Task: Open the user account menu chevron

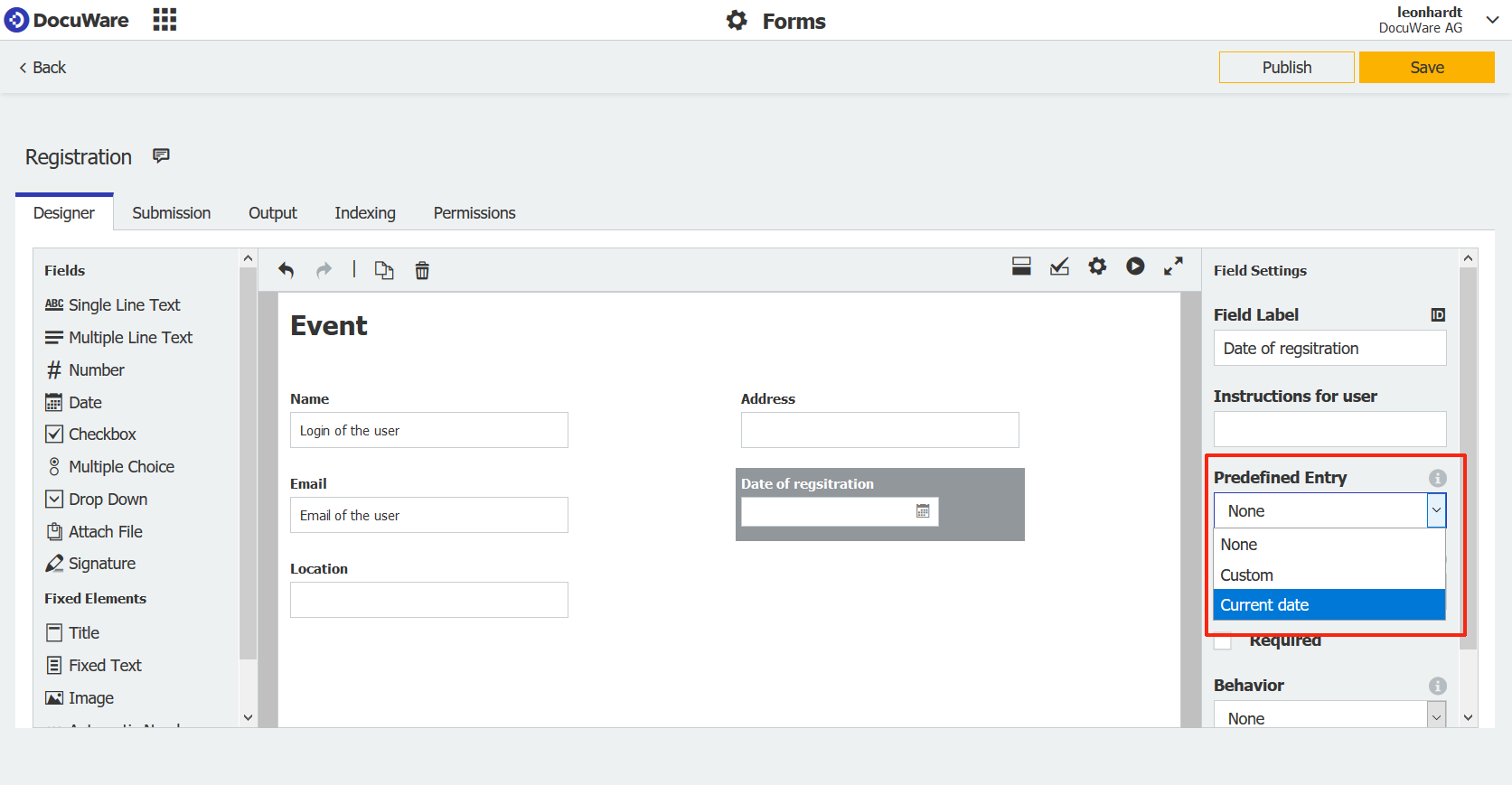Action: tap(1492, 20)
